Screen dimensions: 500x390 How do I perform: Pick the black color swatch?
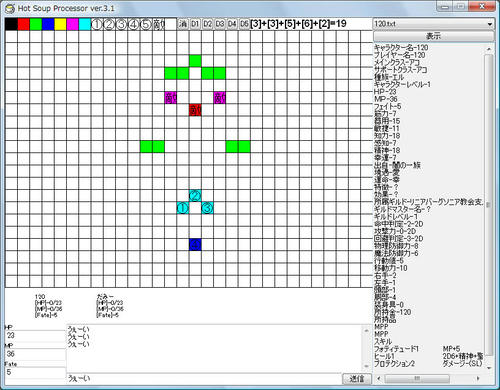pyautogui.click(x=11, y=24)
